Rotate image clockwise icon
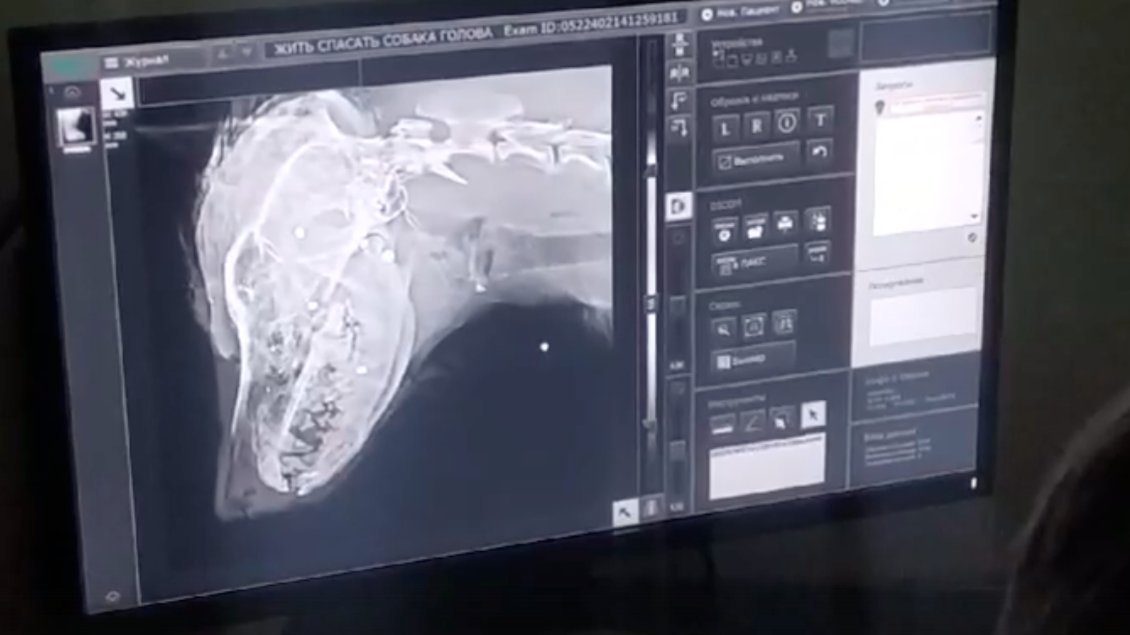The image size is (1130, 635). [x=680, y=126]
